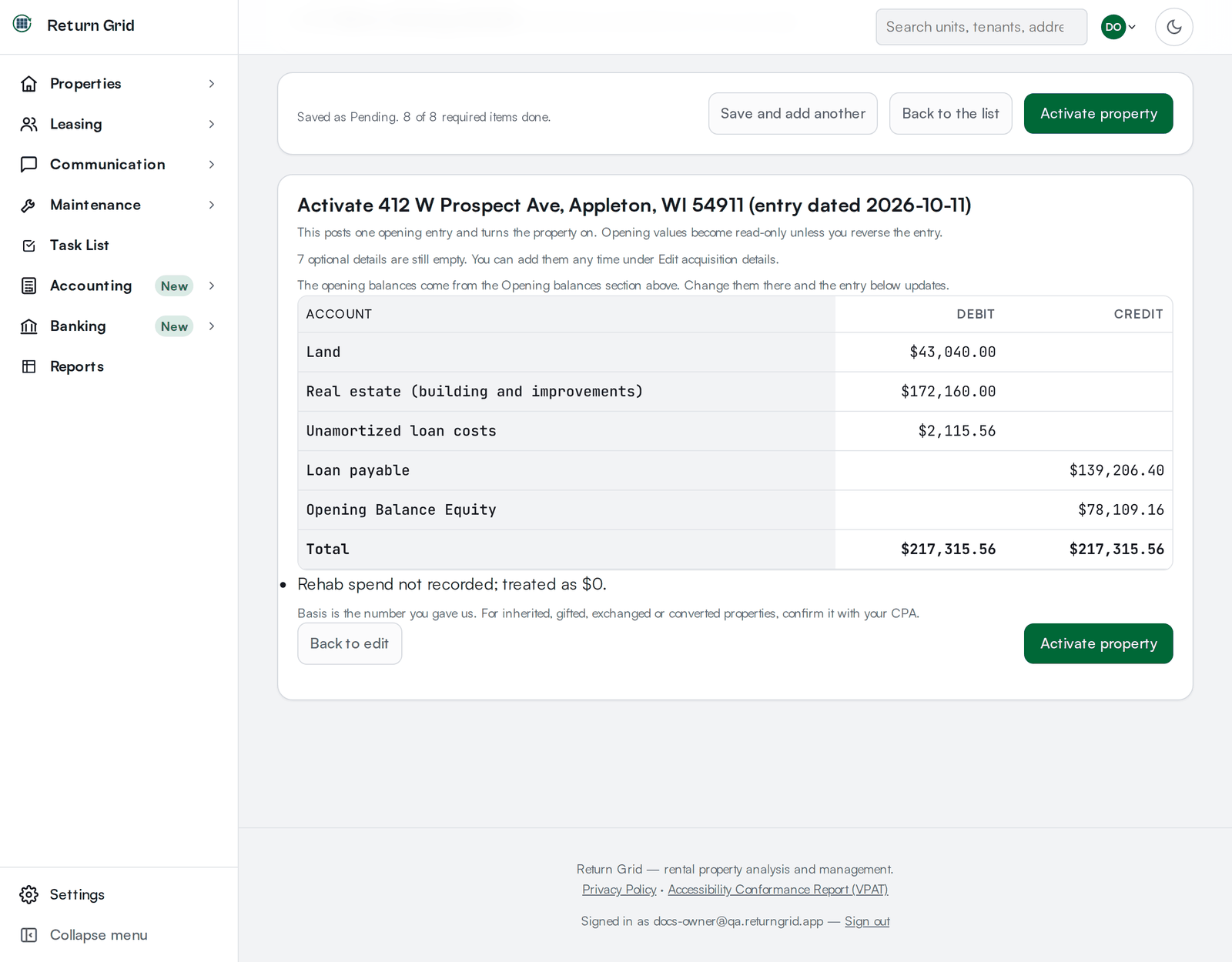Click Unamortized loan costs row label
This screenshot has width=1232, height=962.
pyautogui.click(x=401, y=431)
